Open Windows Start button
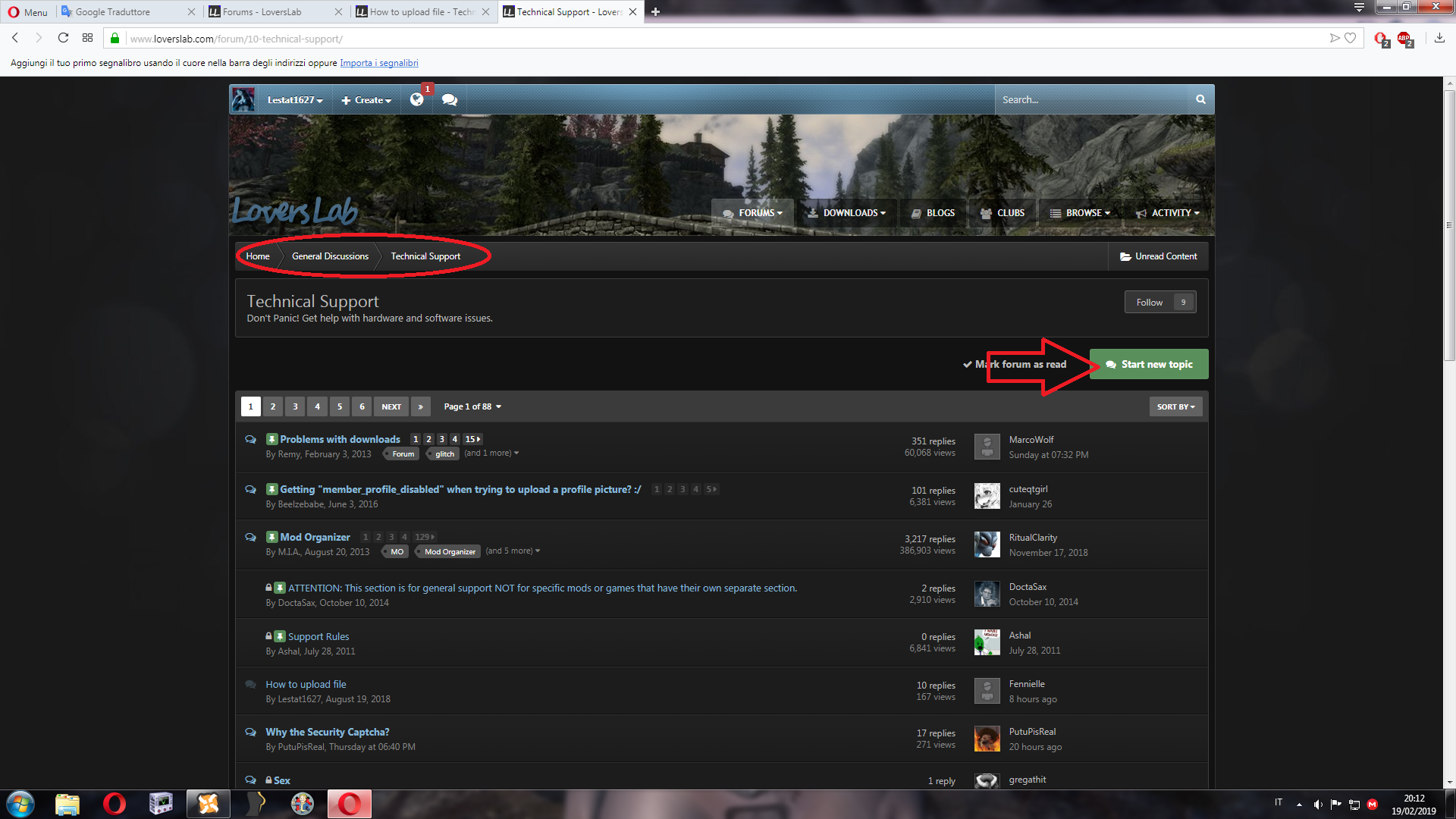 click(x=20, y=804)
